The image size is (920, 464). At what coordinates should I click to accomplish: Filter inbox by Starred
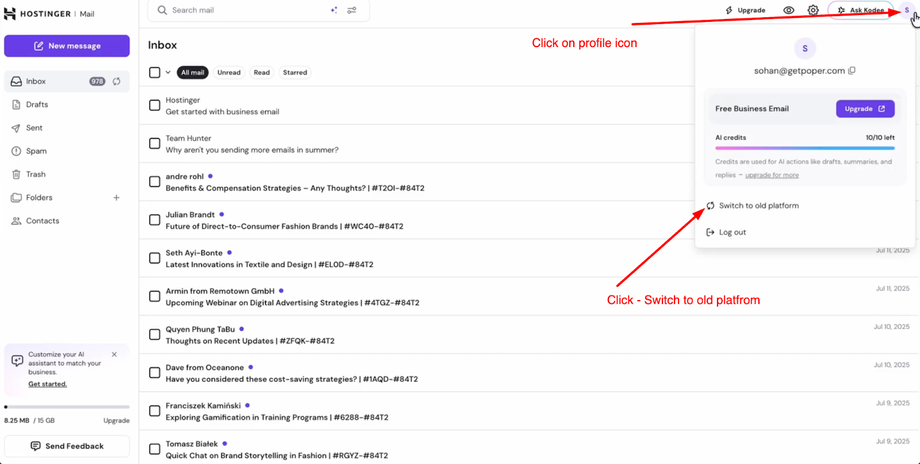(295, 73)
